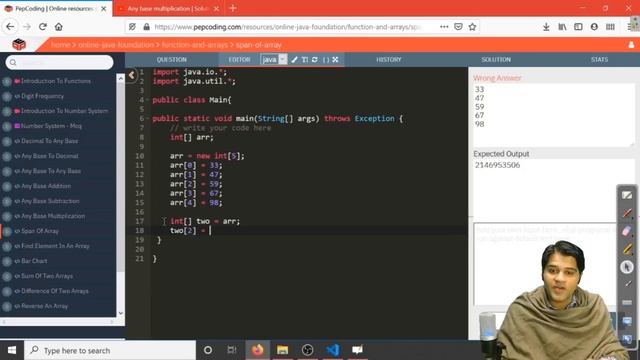Screen dimensions: 640x360
Task: Open the user profile icon in orange bar
Action: (631, 44)
